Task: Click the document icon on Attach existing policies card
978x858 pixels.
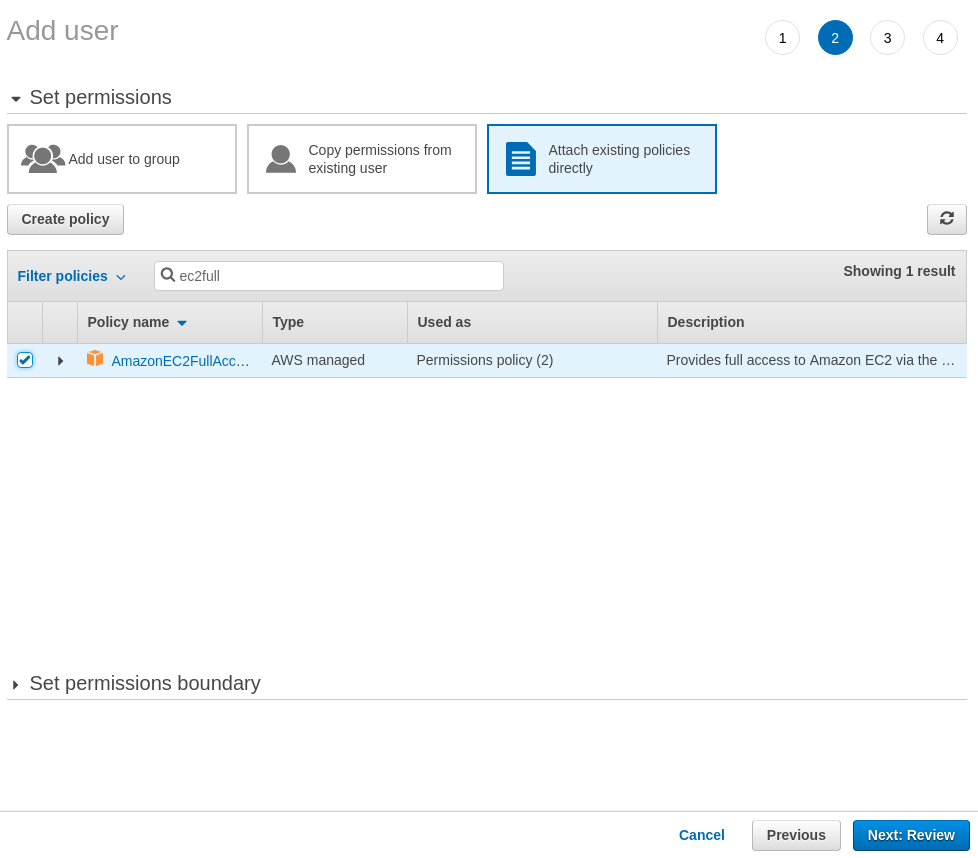Action: 521,159
